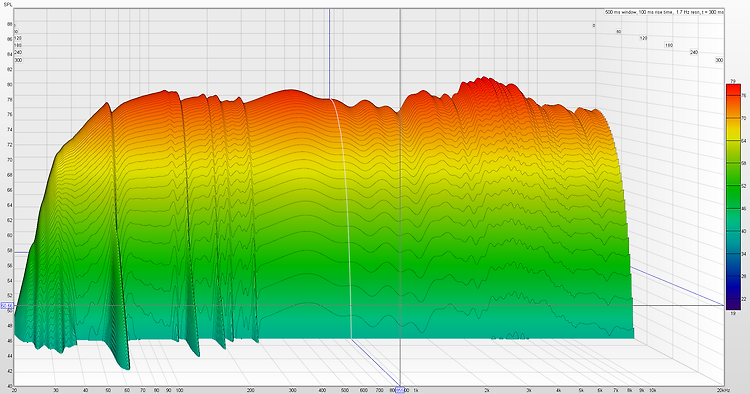
Task: Click the '100' frequency axis label
Action: coord(179,390)
